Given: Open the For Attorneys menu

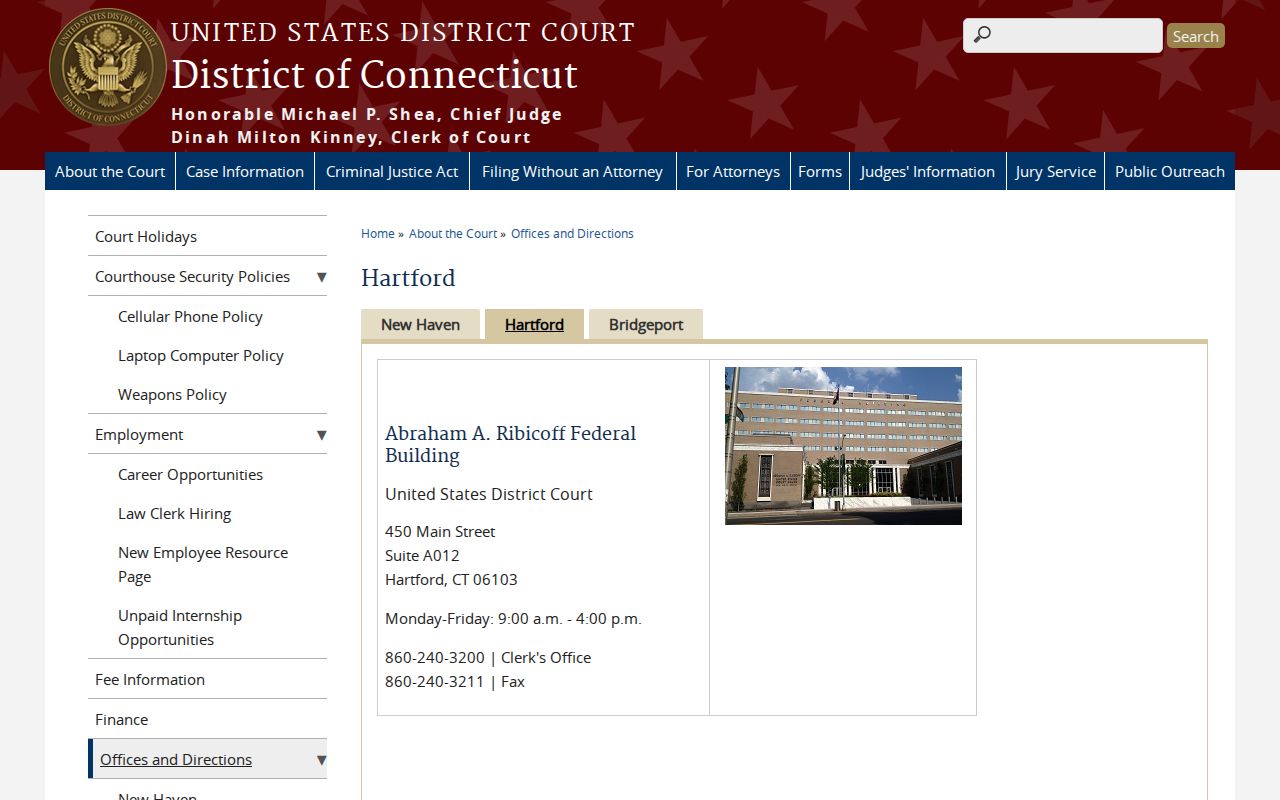Looking at the screenshot, I should 733,171.
